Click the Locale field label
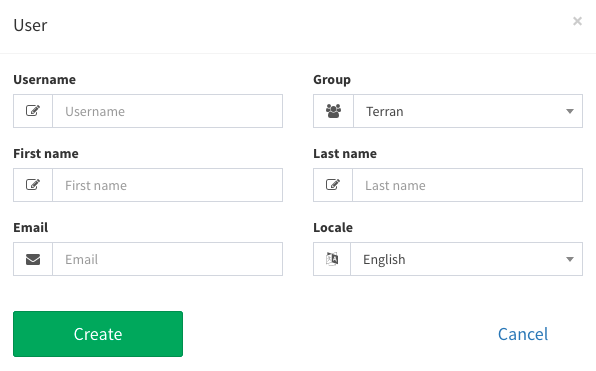 [333, 228]
